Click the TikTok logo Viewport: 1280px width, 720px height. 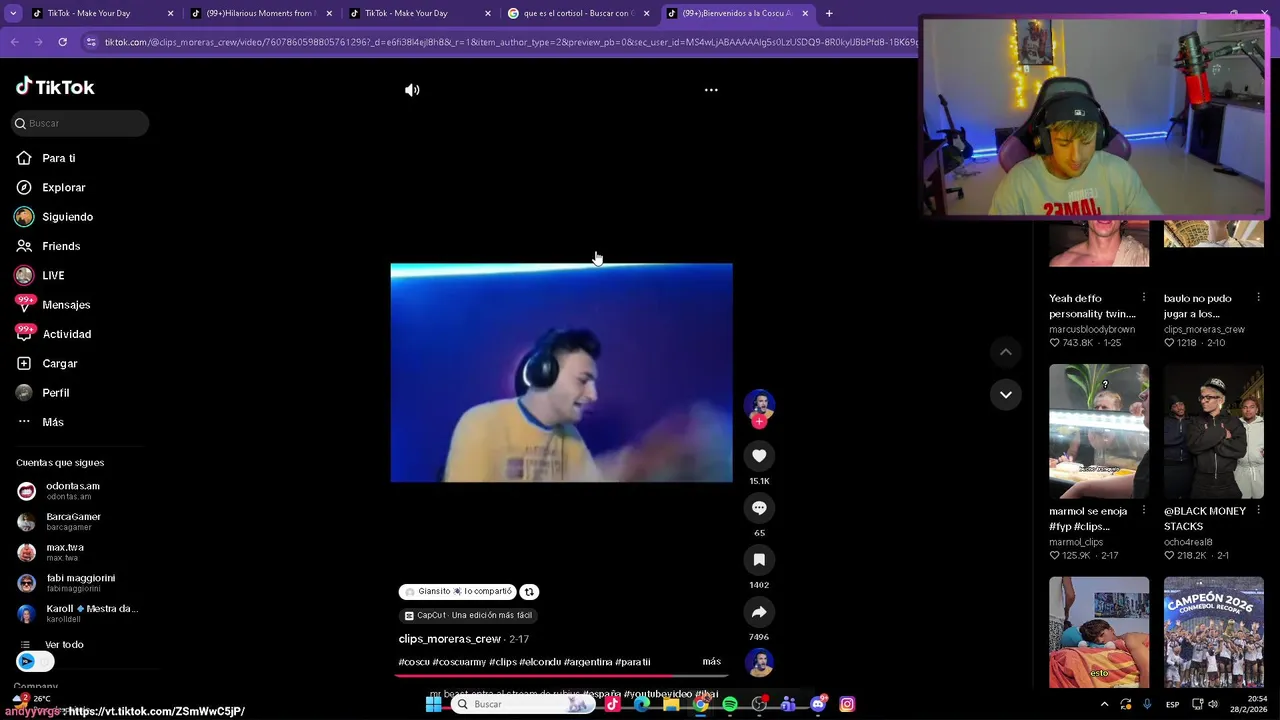click(x=55, y=87)
